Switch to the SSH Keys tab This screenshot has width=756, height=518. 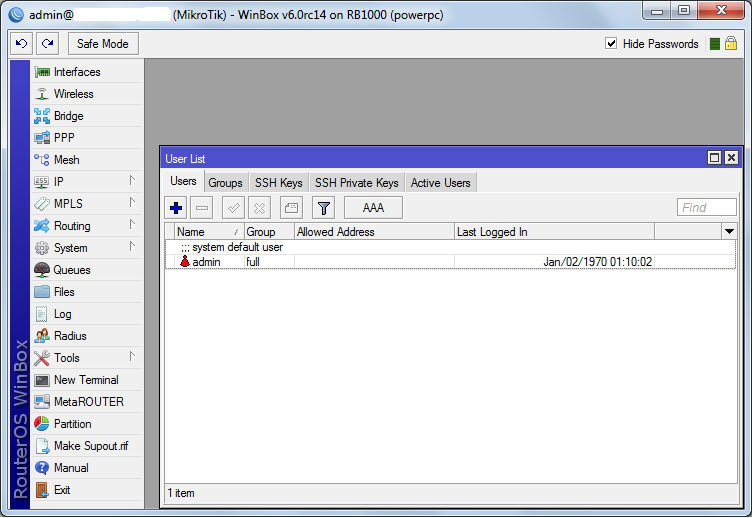point(279,183)
